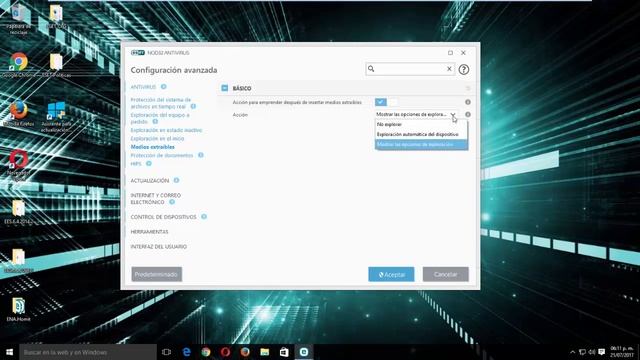The height and width of the screenshot is (360, 640).
Task: Choose No explorar option
Action: [421, 124]
